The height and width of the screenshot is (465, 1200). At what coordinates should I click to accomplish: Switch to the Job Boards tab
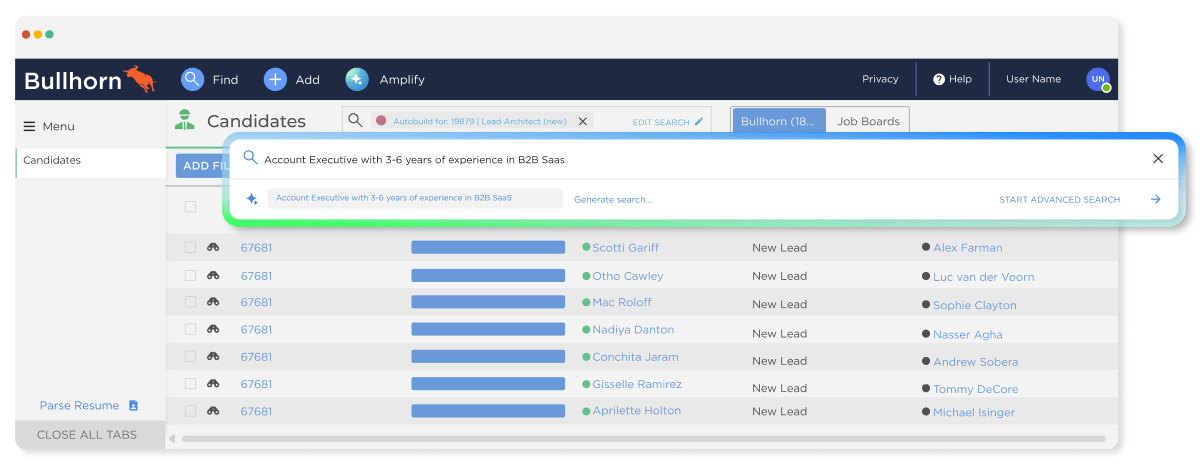868,121
